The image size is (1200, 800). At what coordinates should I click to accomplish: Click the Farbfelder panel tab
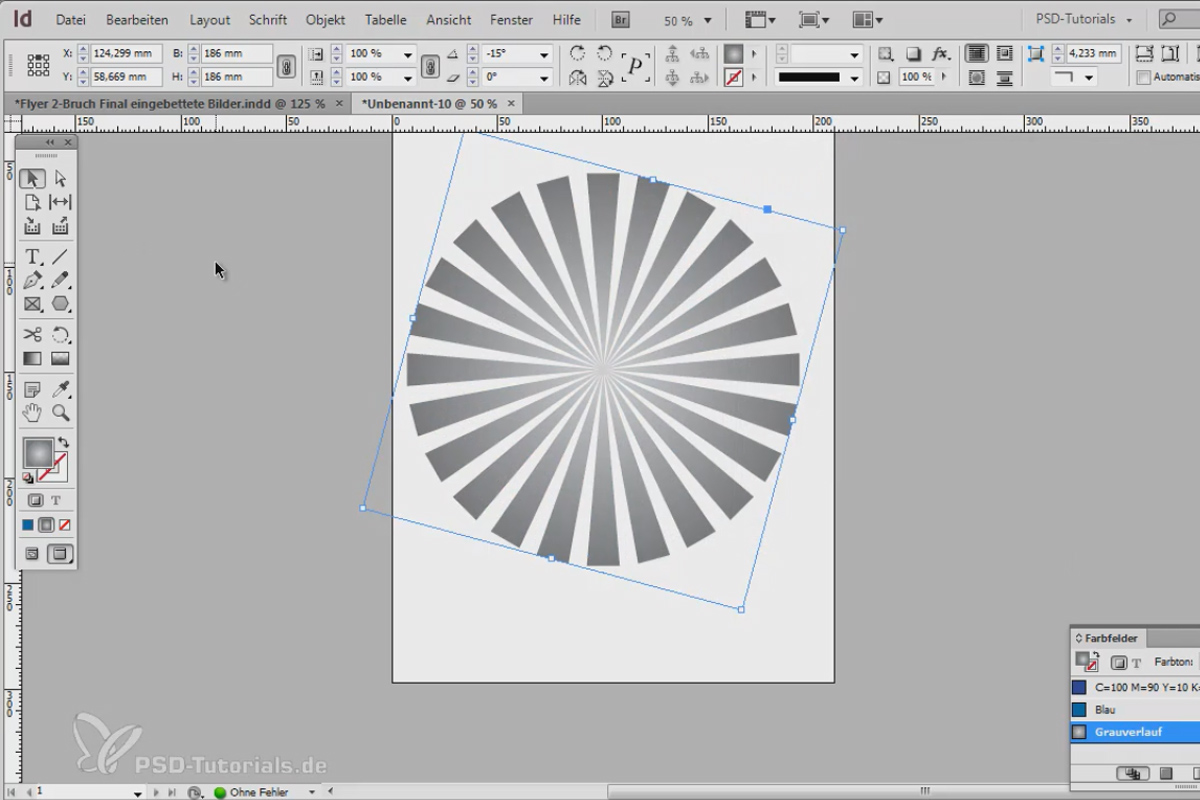[x=1111, y=638]
